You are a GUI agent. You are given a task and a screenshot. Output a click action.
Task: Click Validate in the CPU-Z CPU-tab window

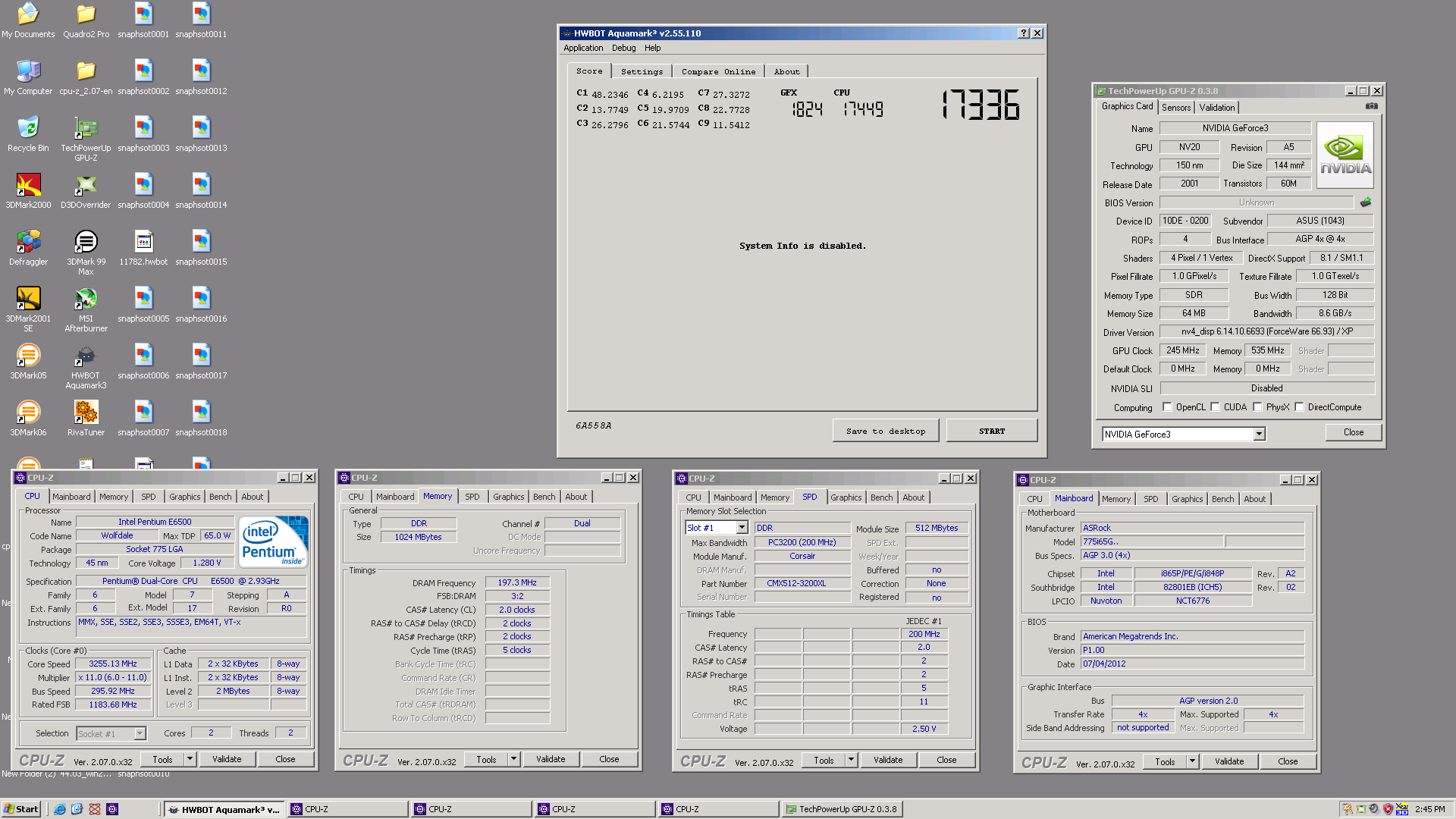click(x=227, y=759)
